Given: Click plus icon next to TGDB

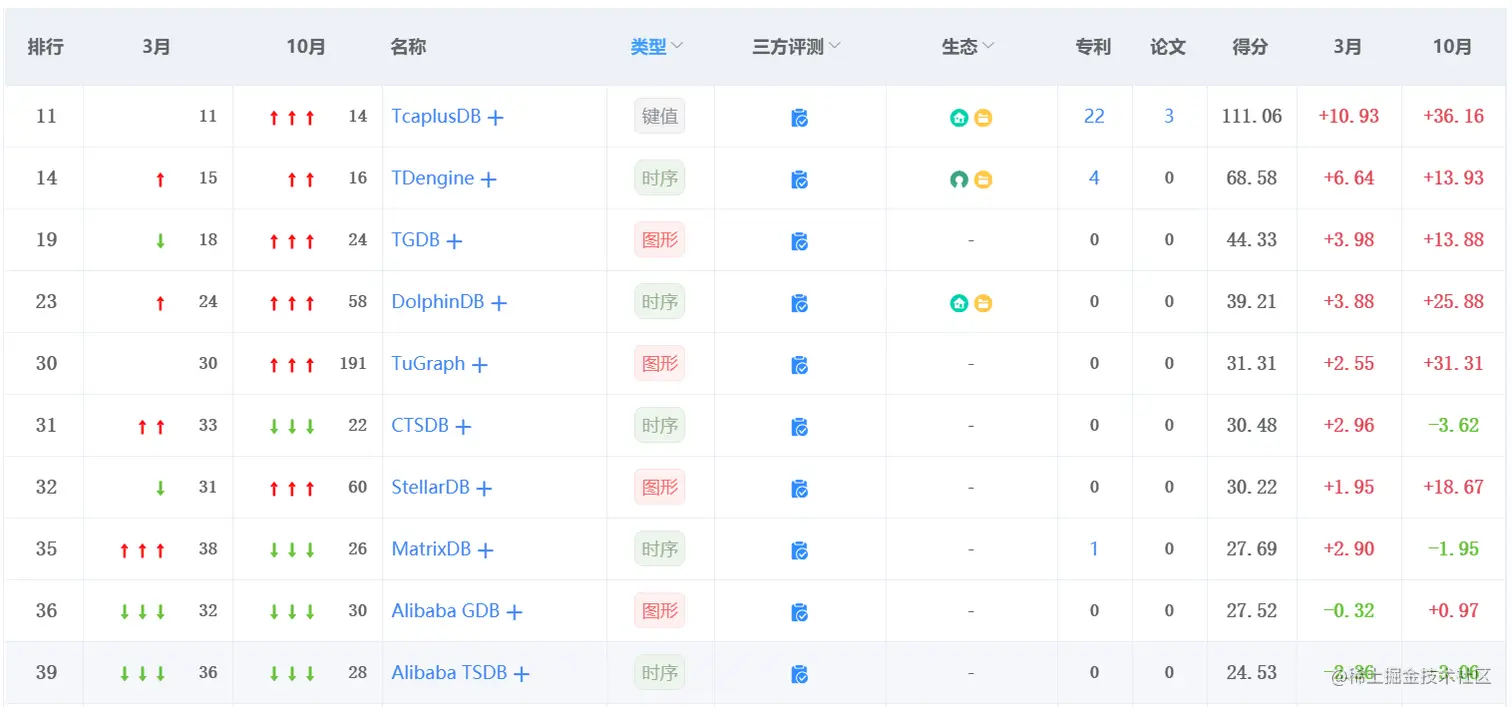Looking at the screenshot, I should click(x=454, y=242).
